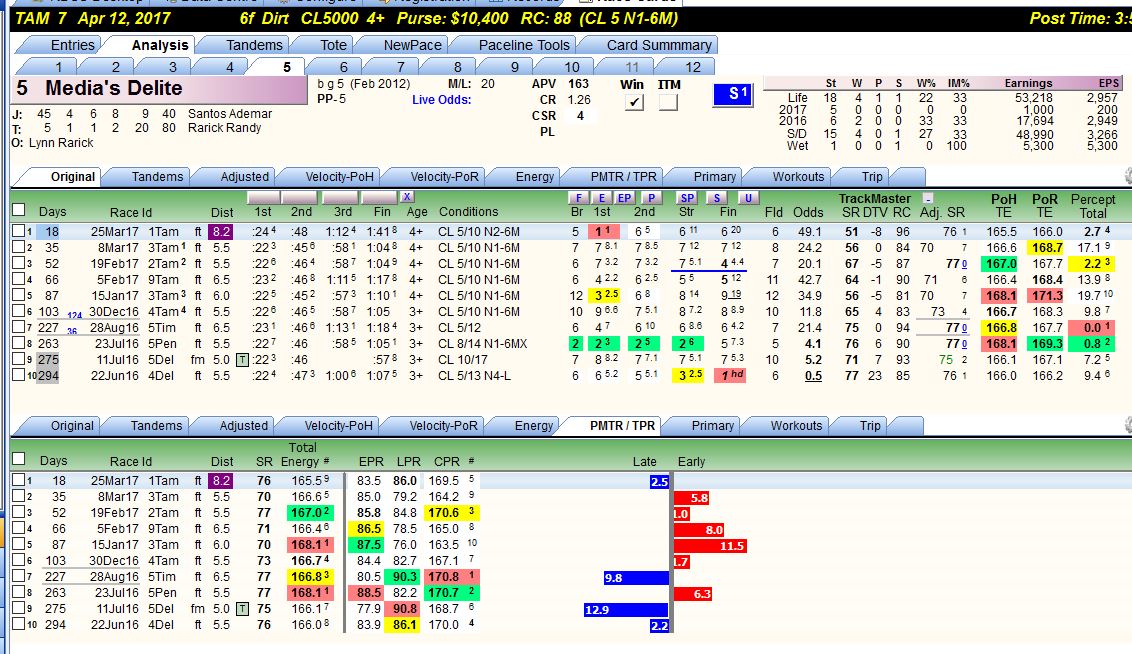Click gear icon right of upper Trip tab
This screenshot has width=1132, height=654.
(x=1128, y=176)
